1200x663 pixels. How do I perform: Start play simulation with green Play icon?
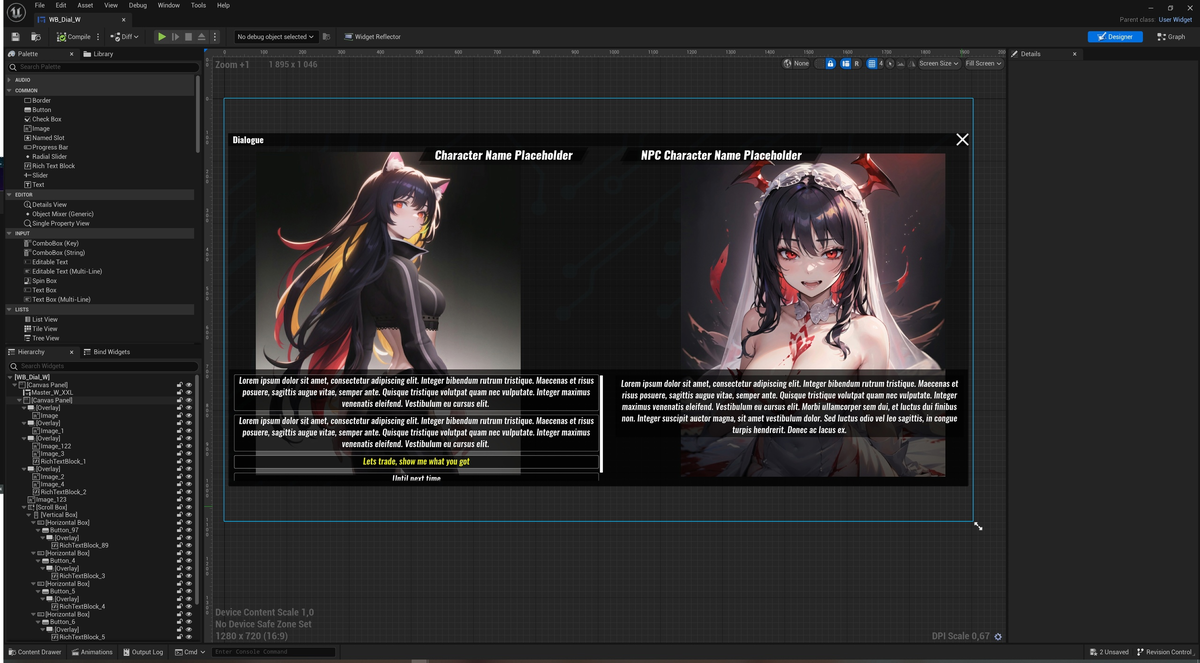(162, 37)
